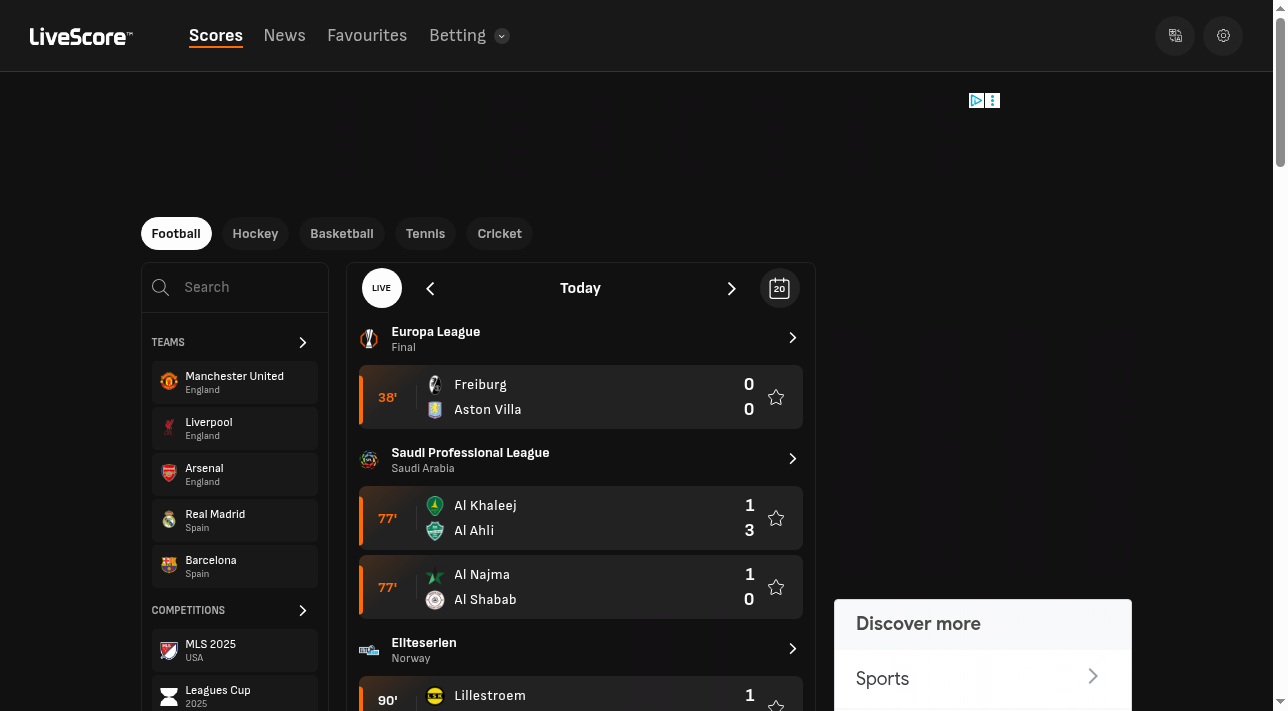
Task: Click the Al Khaleej 77' match minute
Action: click(x=388, y=518)
